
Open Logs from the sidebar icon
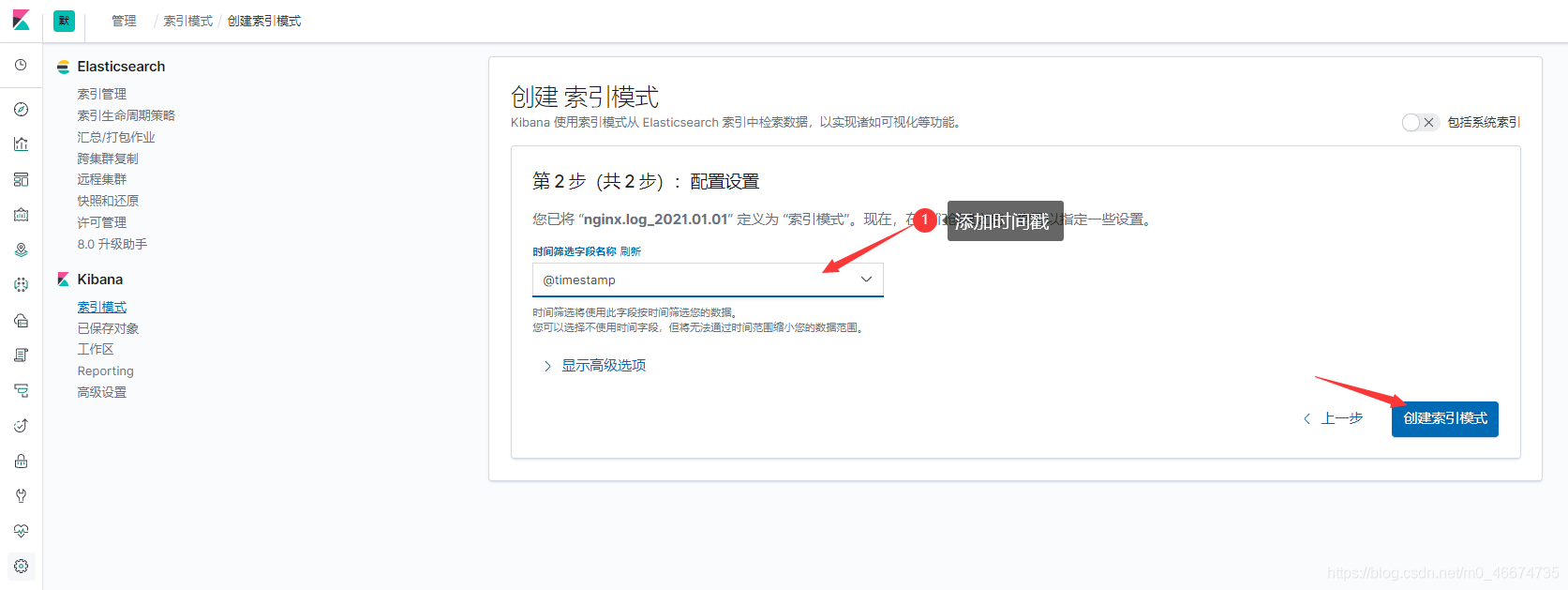(x=21, y=356)
